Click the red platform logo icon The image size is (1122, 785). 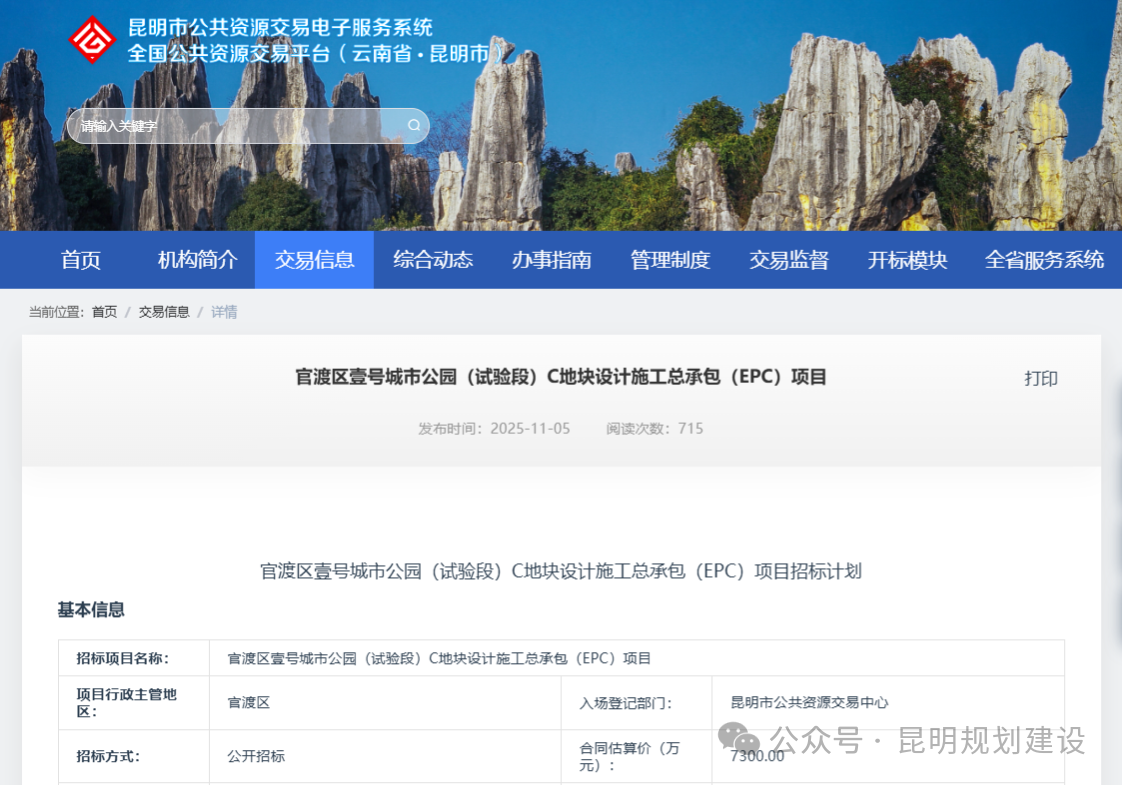[92, 40]
